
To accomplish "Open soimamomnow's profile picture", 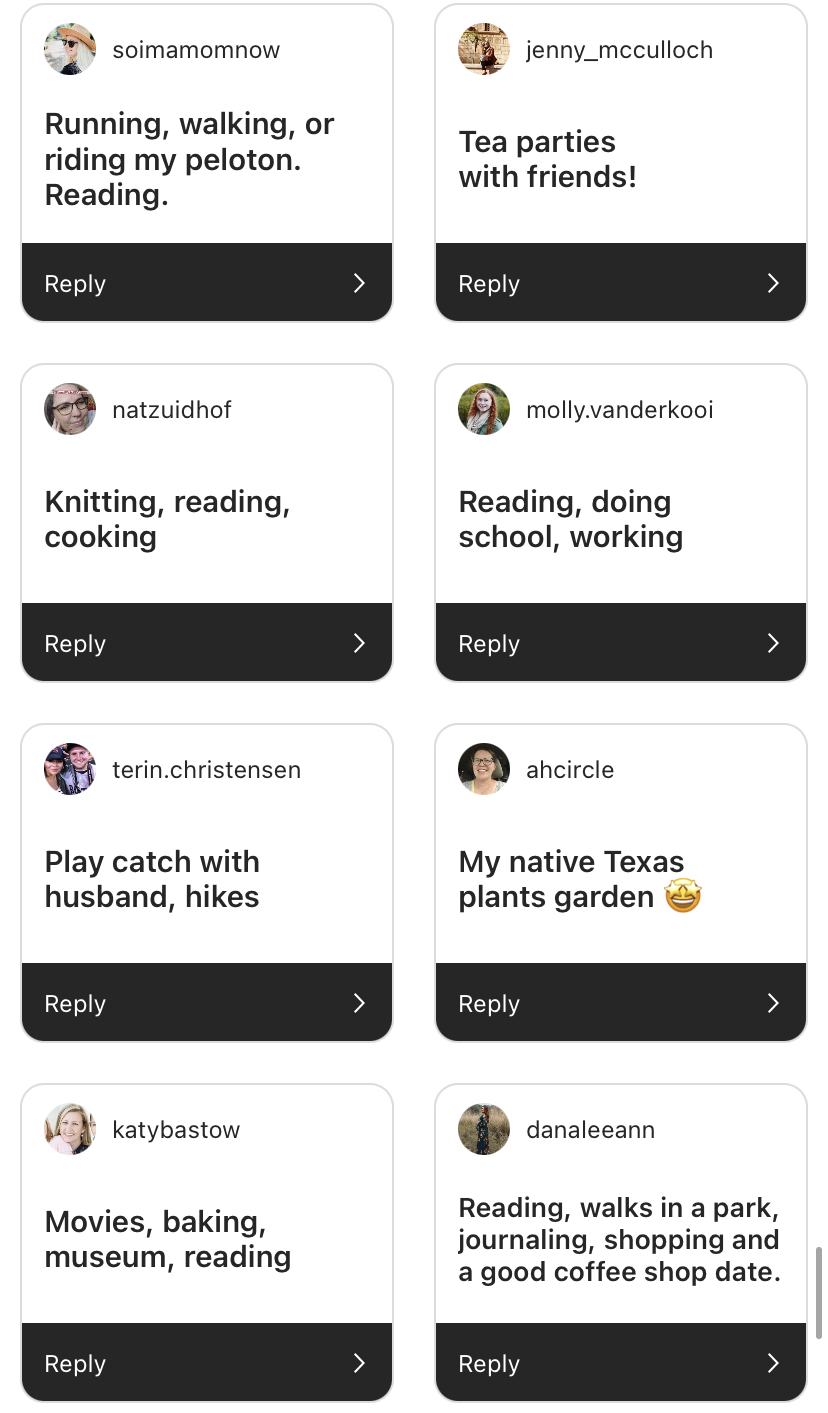I will point(70,49).
